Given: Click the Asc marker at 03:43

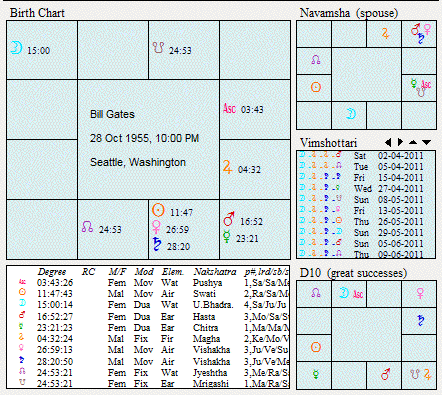Looking at the screenshot, I should click(229, 108).
